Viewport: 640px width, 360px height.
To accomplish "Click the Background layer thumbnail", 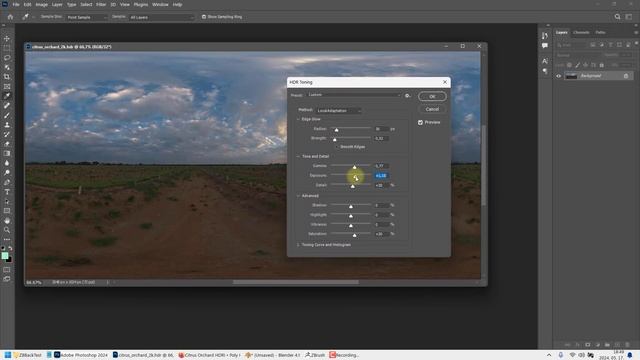I will point(571,76).
